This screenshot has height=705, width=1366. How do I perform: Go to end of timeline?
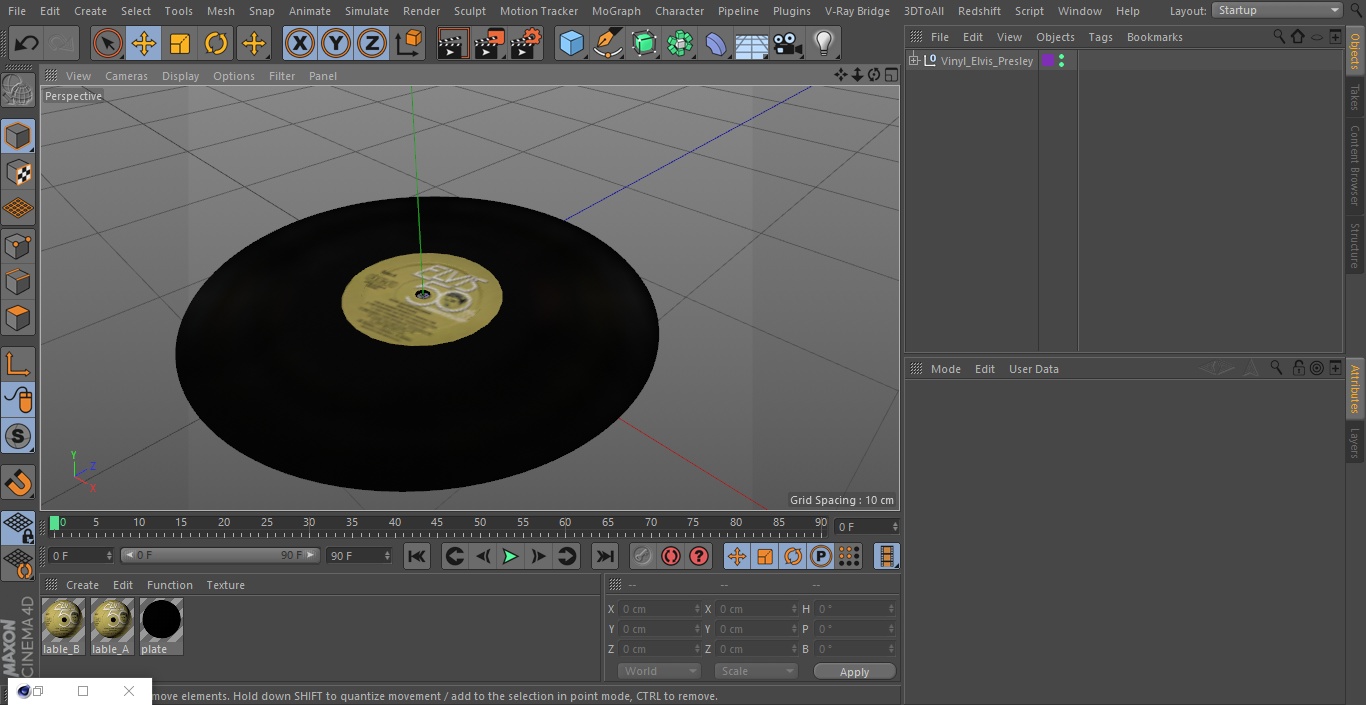(604, 556)
